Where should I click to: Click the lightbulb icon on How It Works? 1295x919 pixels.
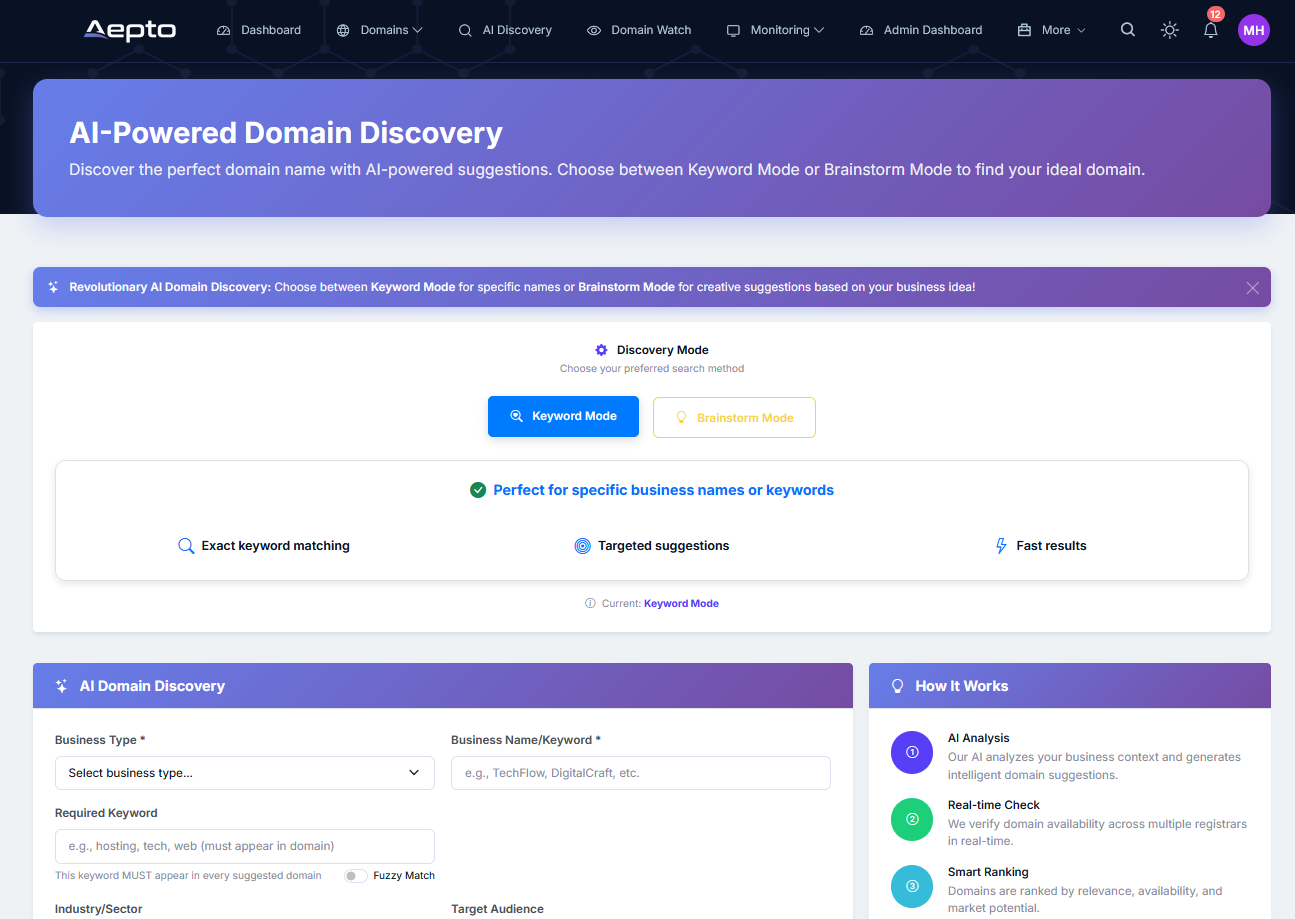pyautogui.click(x=897, y=685)
